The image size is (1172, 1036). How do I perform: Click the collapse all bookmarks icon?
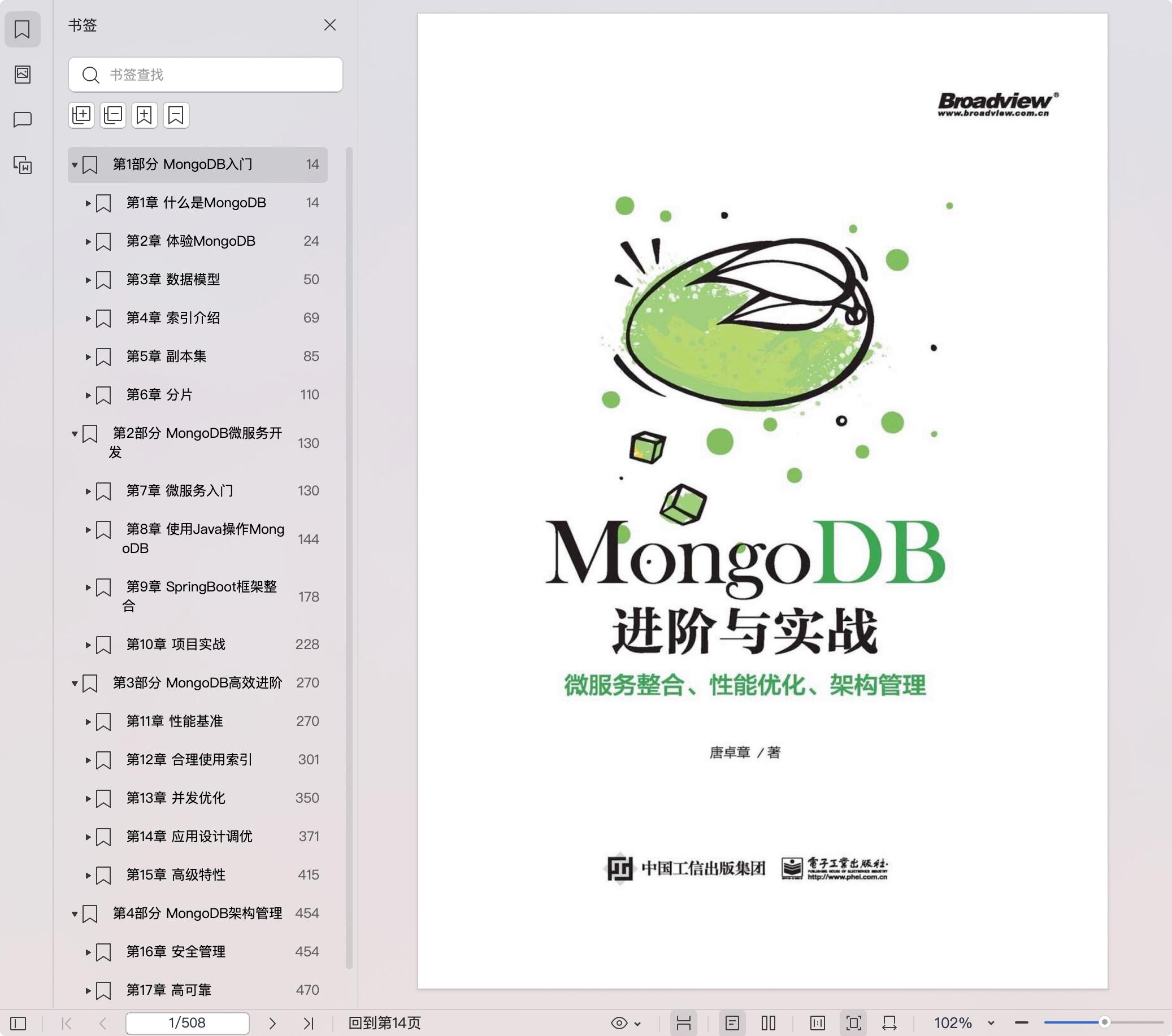[113, 115]
